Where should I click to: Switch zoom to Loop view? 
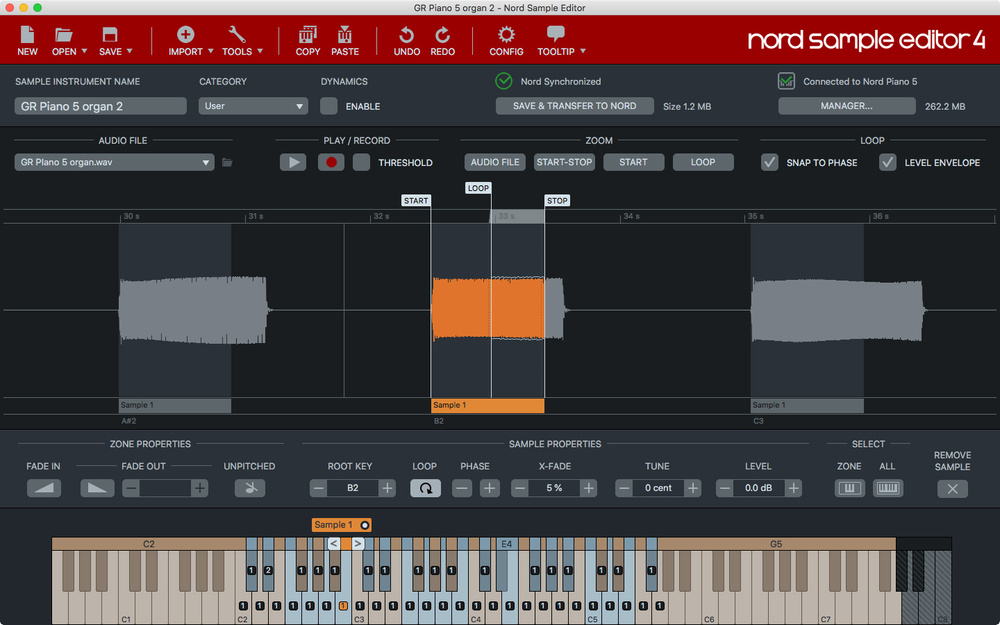tap(702, 161)
